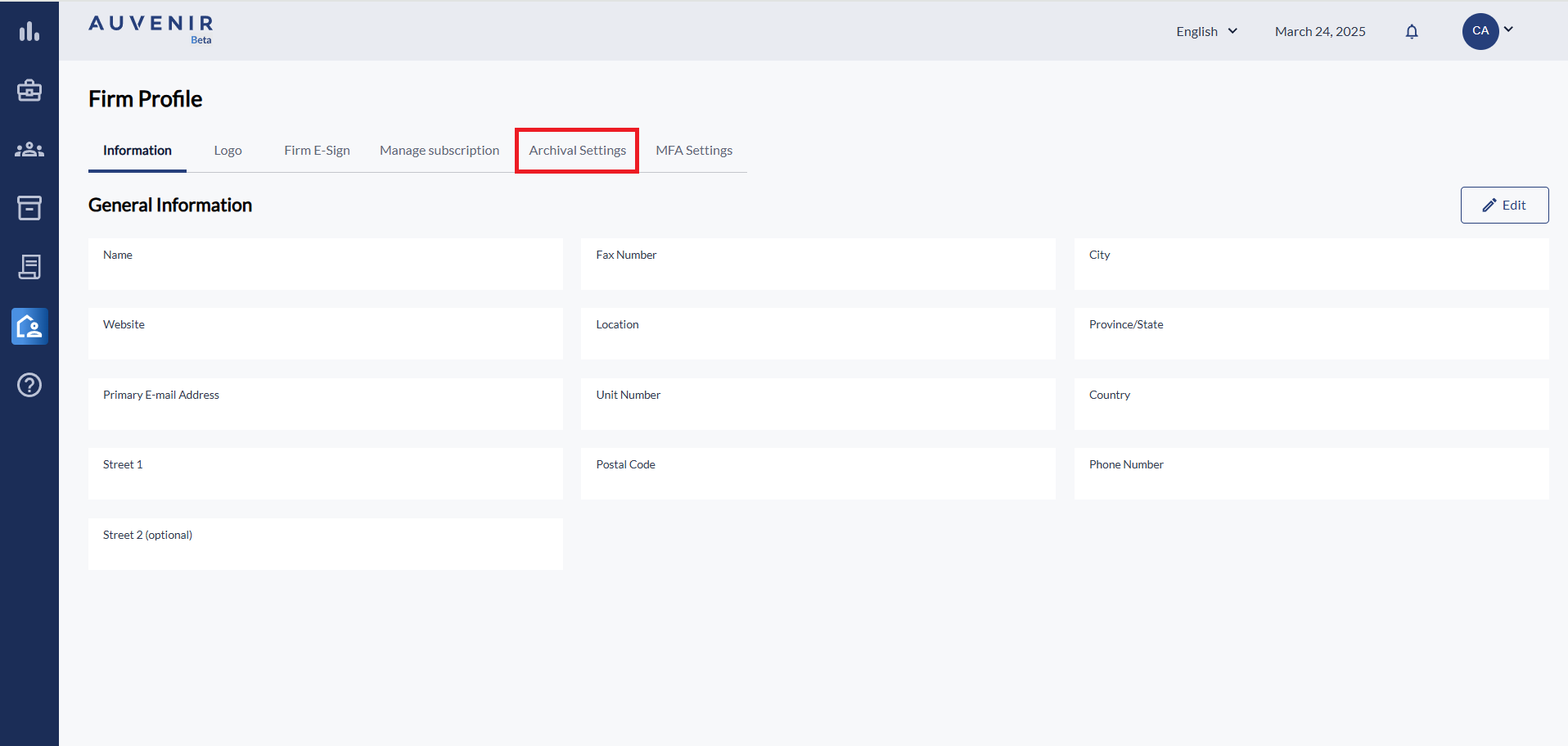This screenshot has height=746, width=1568.
Task: Select the firm profile sidebar icon
Action: point(29,327)
